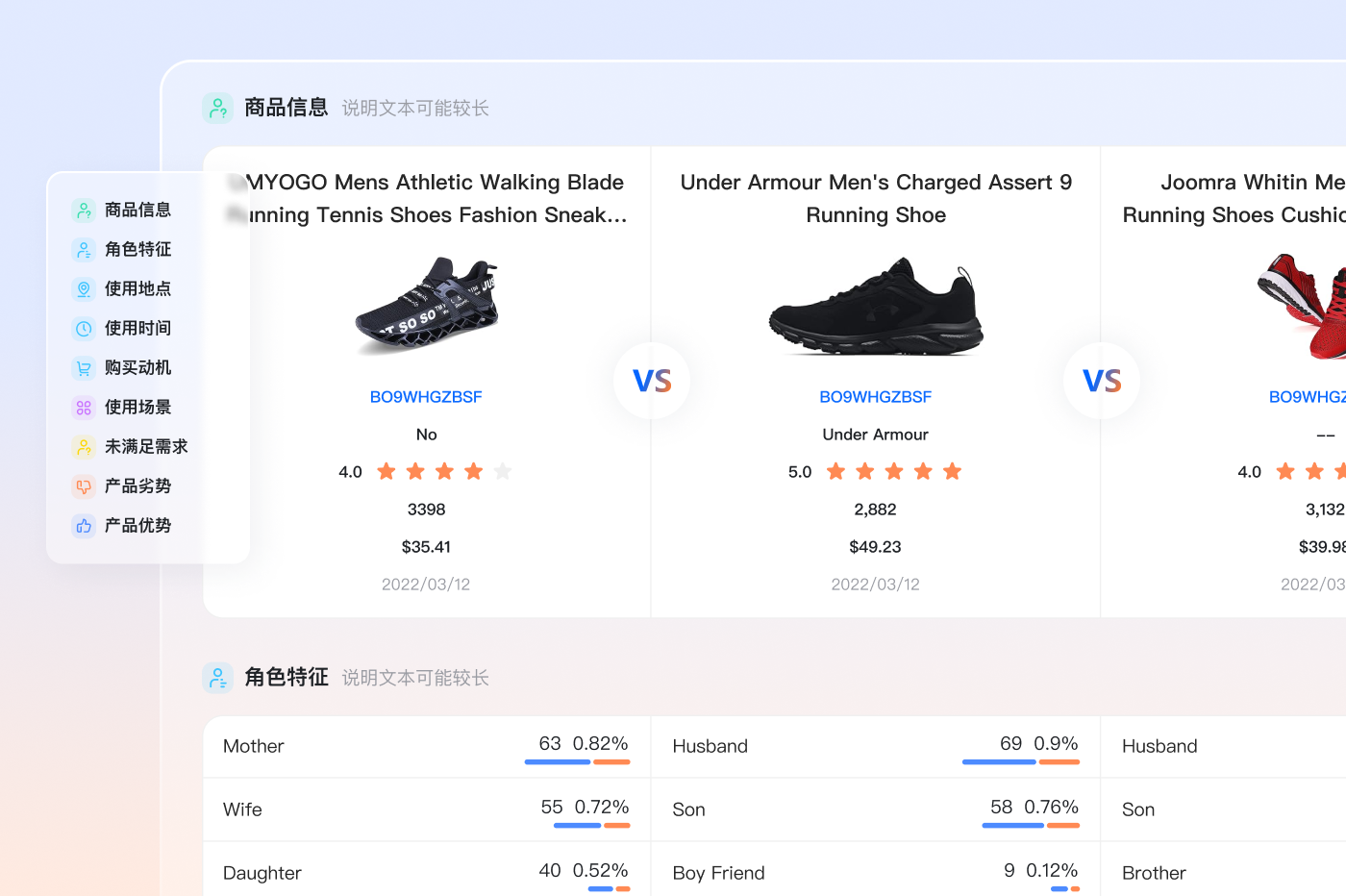Click the 产品劣势 thumbs-down icon
The height and width of the screenshot is (896, 1346).
[x=84, y=485]
